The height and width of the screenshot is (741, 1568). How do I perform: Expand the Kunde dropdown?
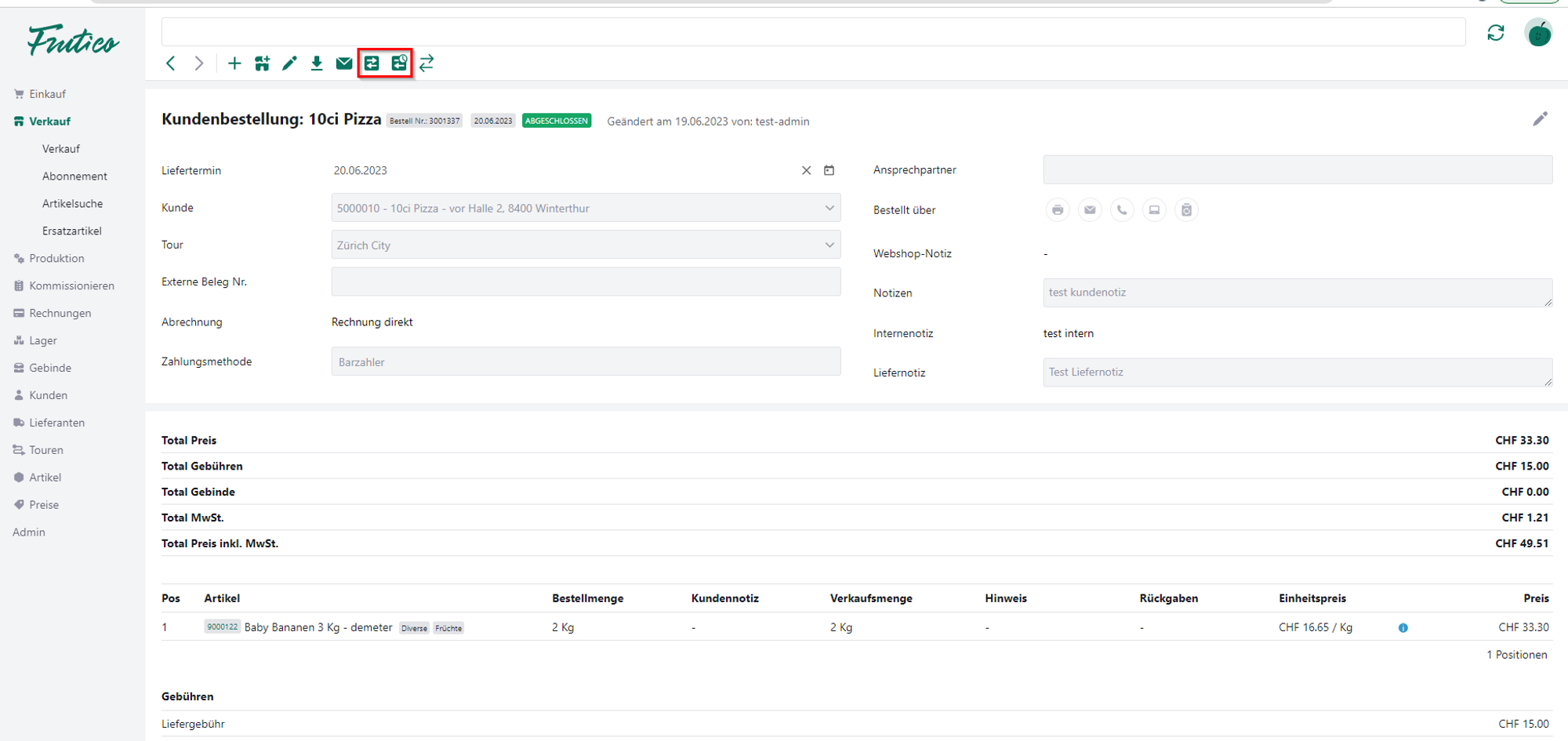(x=829, y=208)
